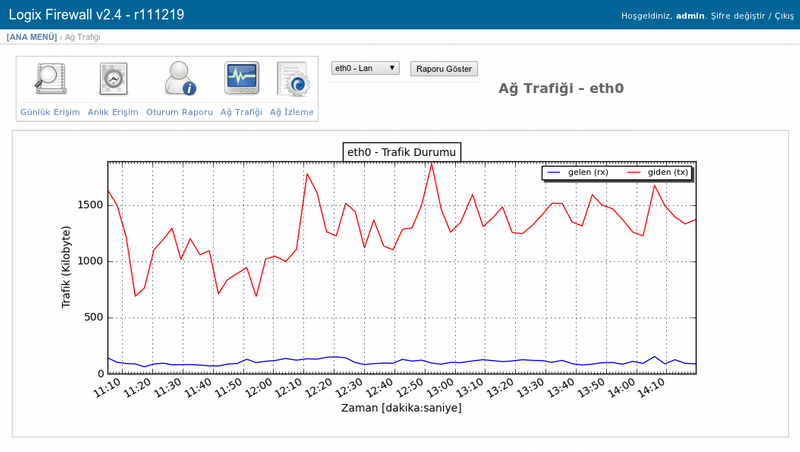Image resolution: width=800 pixels, height=452 pixels.
Task: Open the Ağ İzleme gear document icon
Action: coord(293,79)
